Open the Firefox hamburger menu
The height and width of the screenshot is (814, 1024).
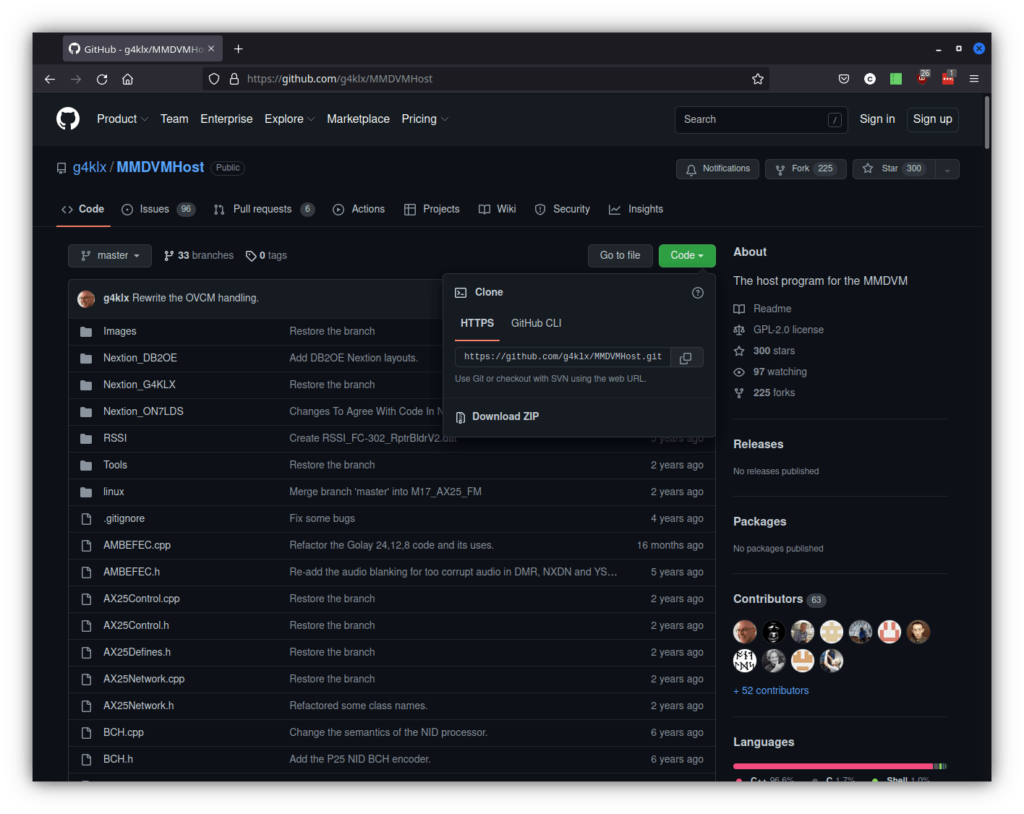coord(974,79)
